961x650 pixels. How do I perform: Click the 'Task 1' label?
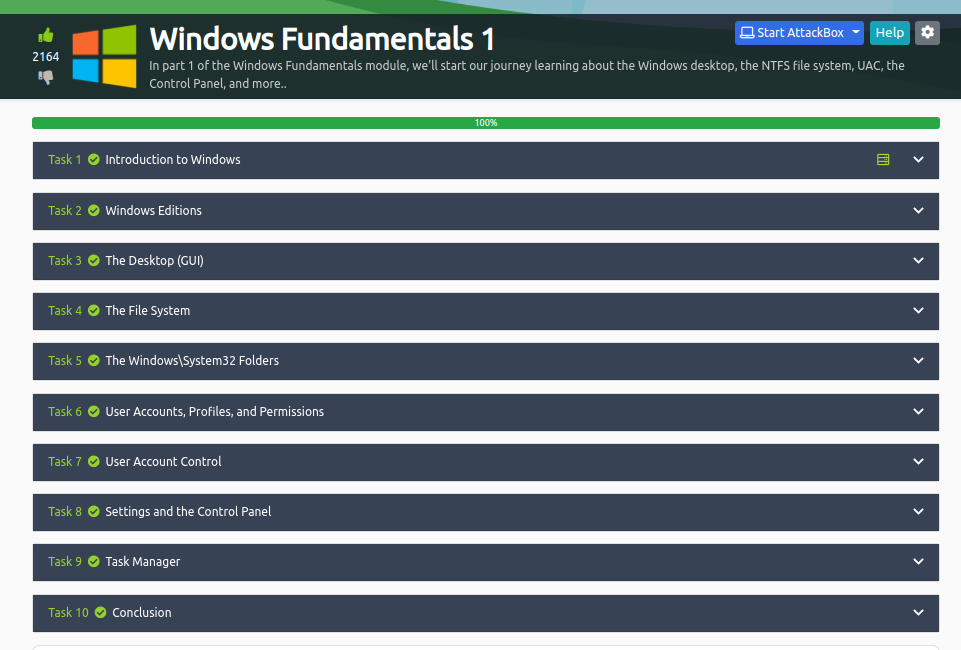65,160
